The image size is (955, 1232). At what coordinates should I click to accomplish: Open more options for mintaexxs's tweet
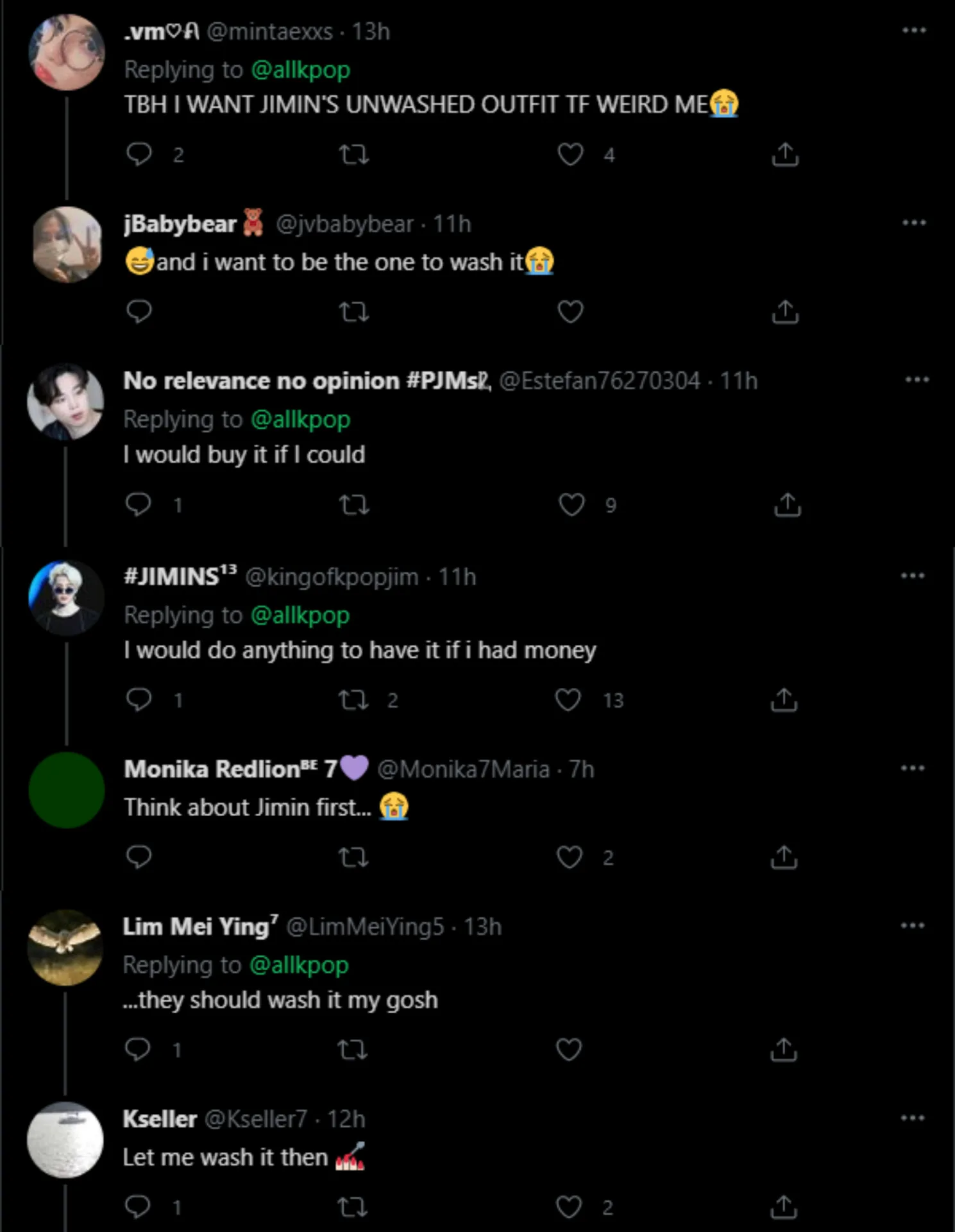click(x=913, y=30)
